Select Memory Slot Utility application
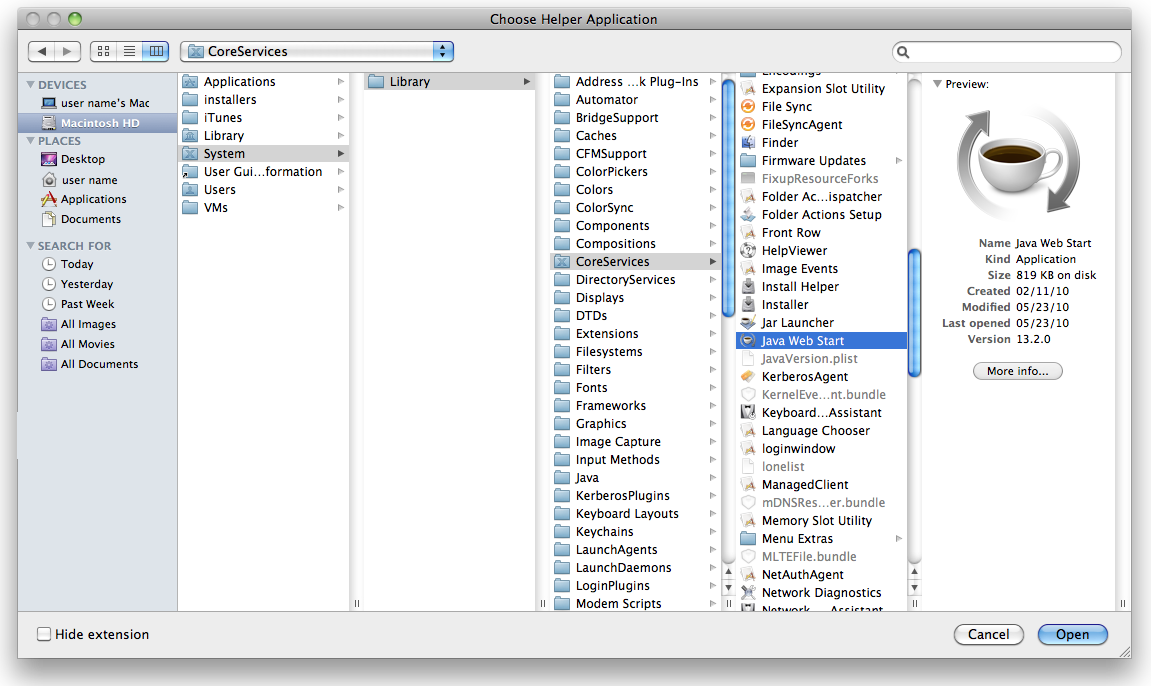Image resolution: width=1151 pixels, height=686 pixels. pyautogui.click(x=821, y=521)
